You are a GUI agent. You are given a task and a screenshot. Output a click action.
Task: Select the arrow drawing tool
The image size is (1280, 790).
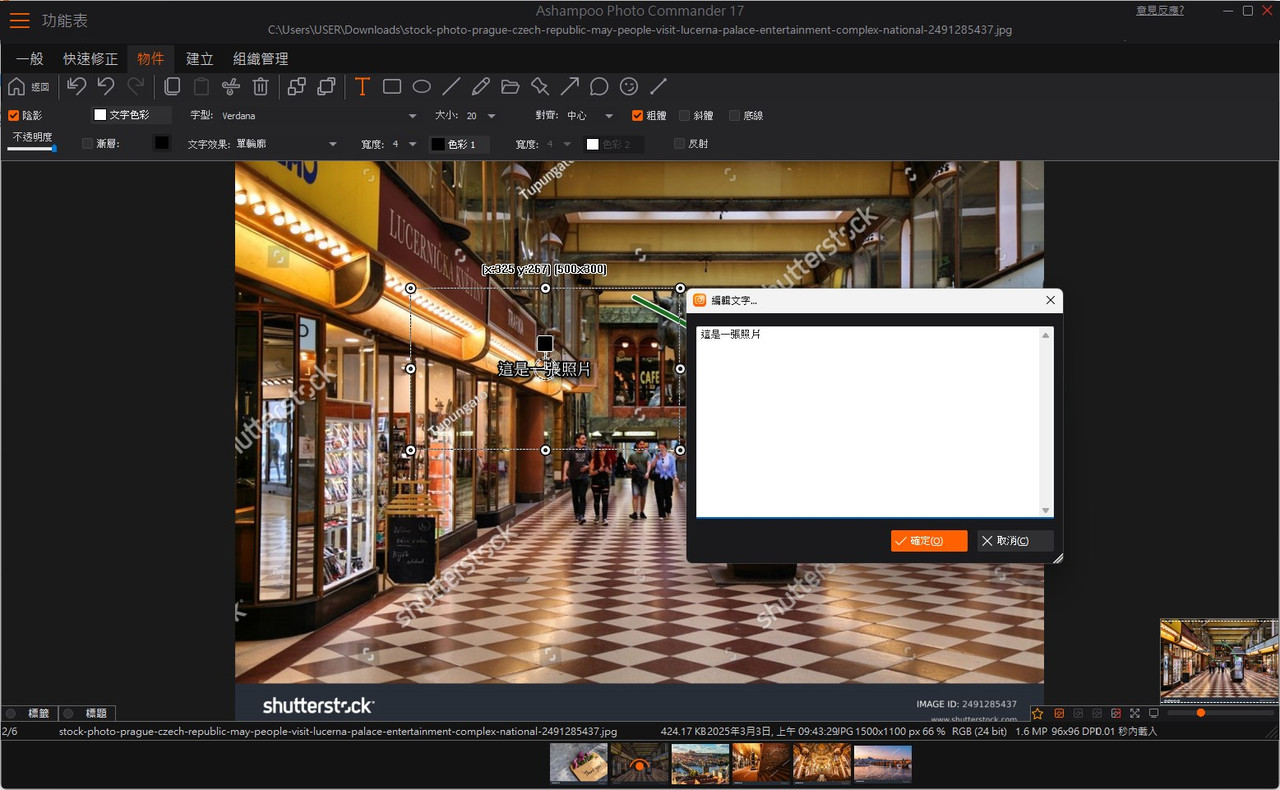pos(569,87)
